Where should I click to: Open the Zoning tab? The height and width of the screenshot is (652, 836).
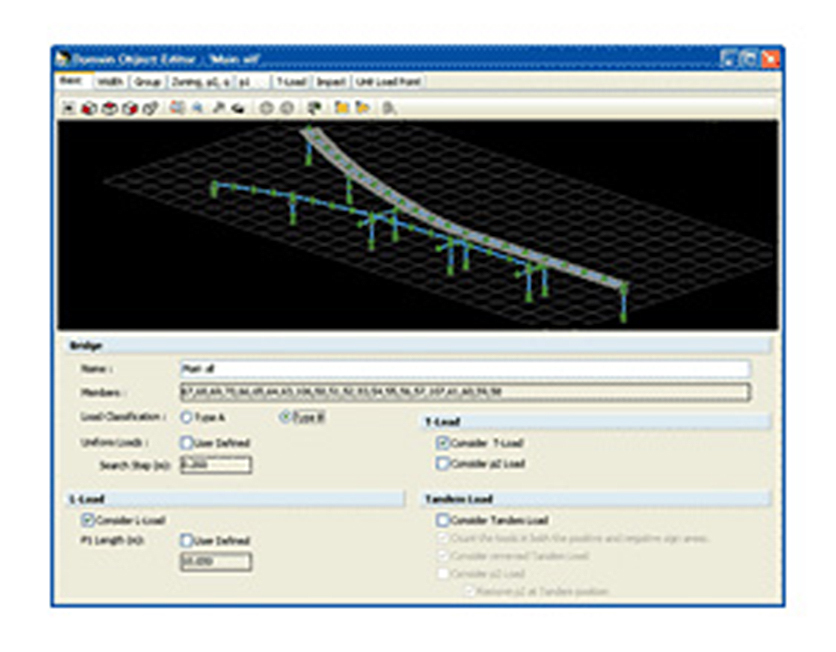pyautogui.click(x=200, y=82)
